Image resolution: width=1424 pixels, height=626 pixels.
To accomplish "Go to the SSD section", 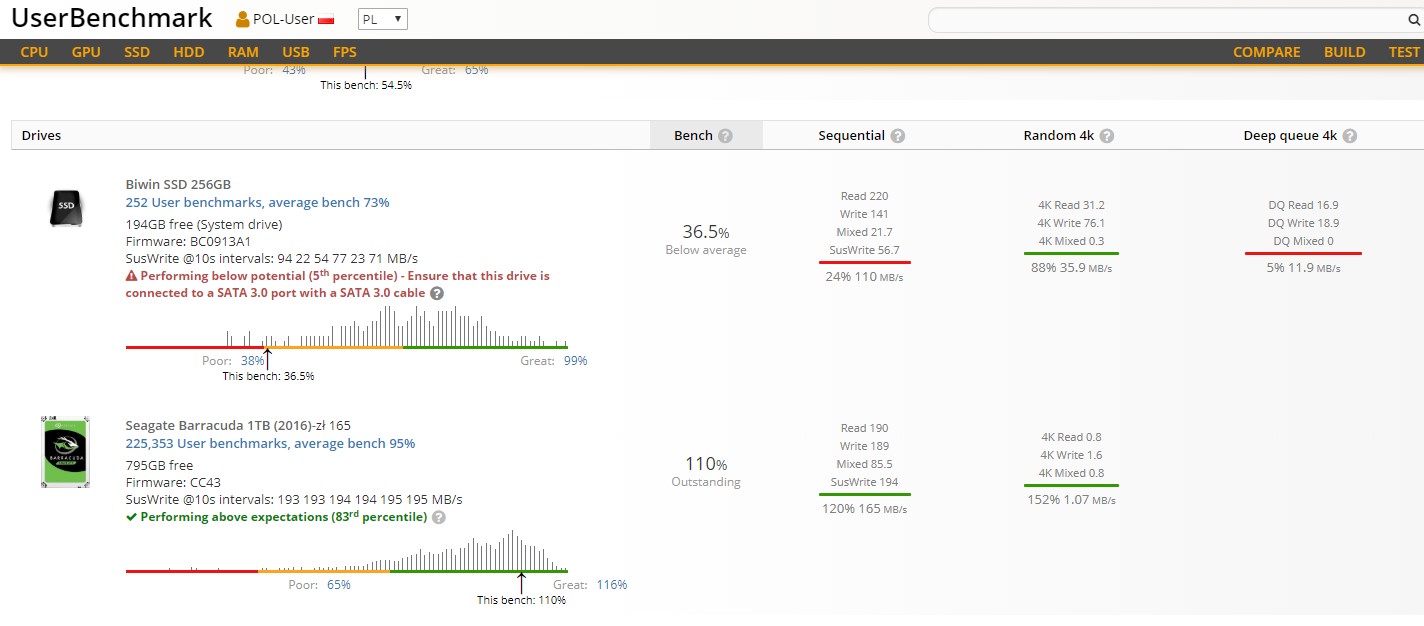I will coord(137,52).
